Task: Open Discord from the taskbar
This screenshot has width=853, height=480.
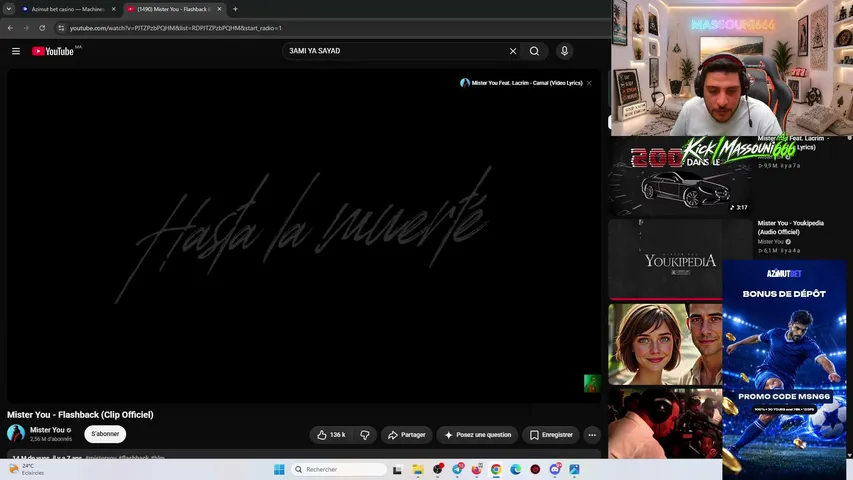Action: [x=555, y=469]
